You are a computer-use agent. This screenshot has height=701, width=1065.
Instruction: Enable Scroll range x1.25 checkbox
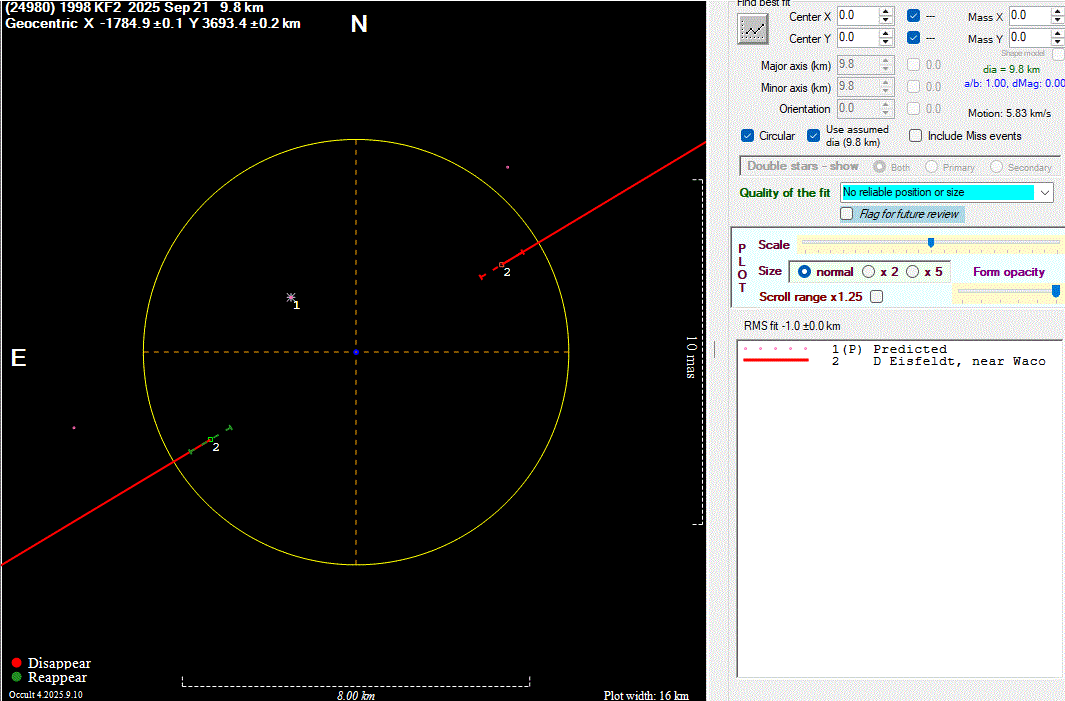(877, 297)
